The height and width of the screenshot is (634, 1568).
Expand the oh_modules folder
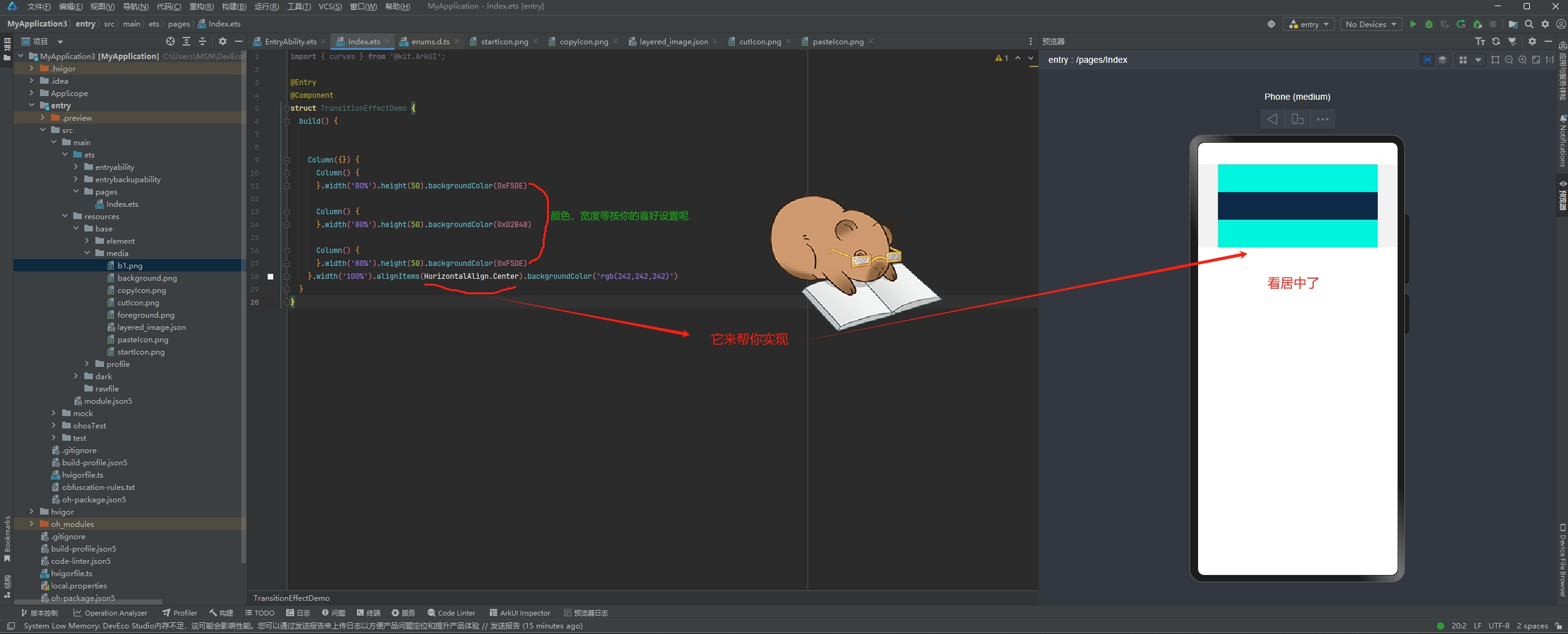pyautogui.click(x=31, y=524)
